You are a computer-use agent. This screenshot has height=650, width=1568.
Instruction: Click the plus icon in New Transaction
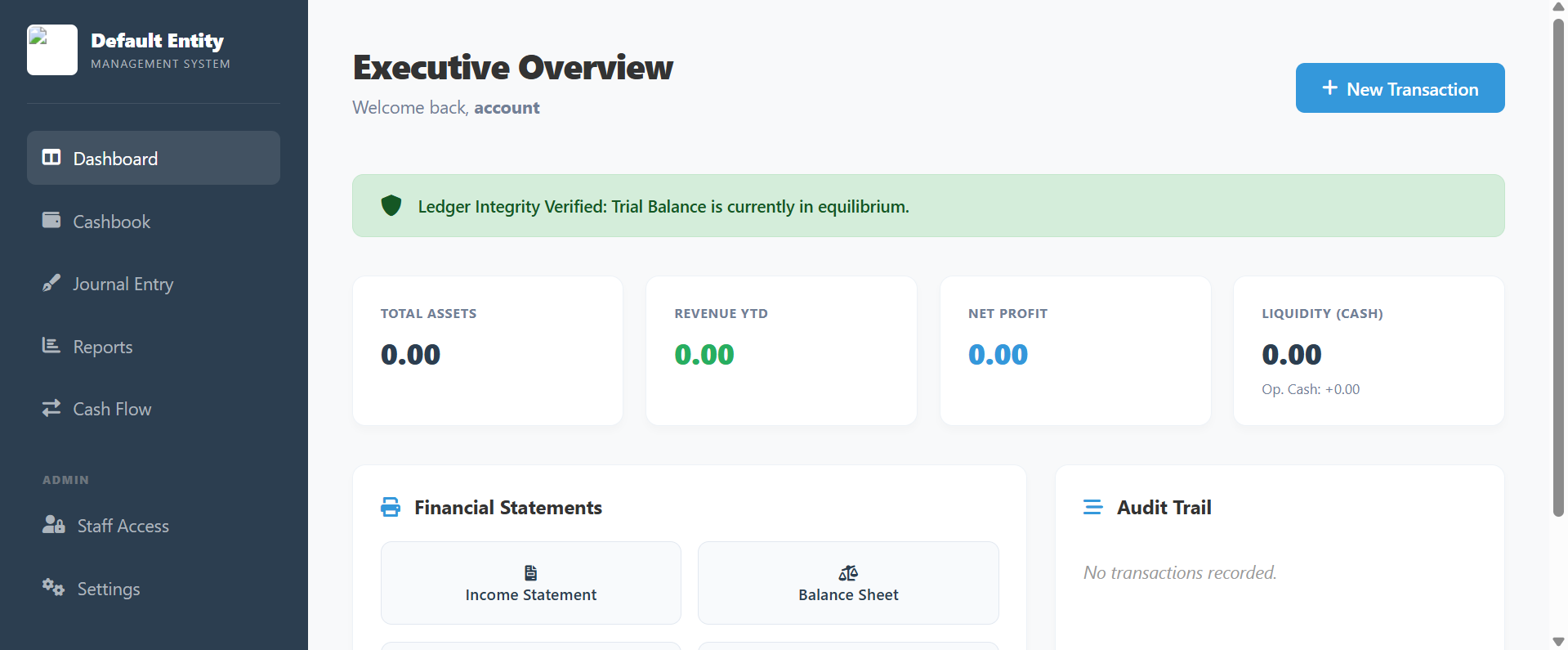(x=1329, y=87)
